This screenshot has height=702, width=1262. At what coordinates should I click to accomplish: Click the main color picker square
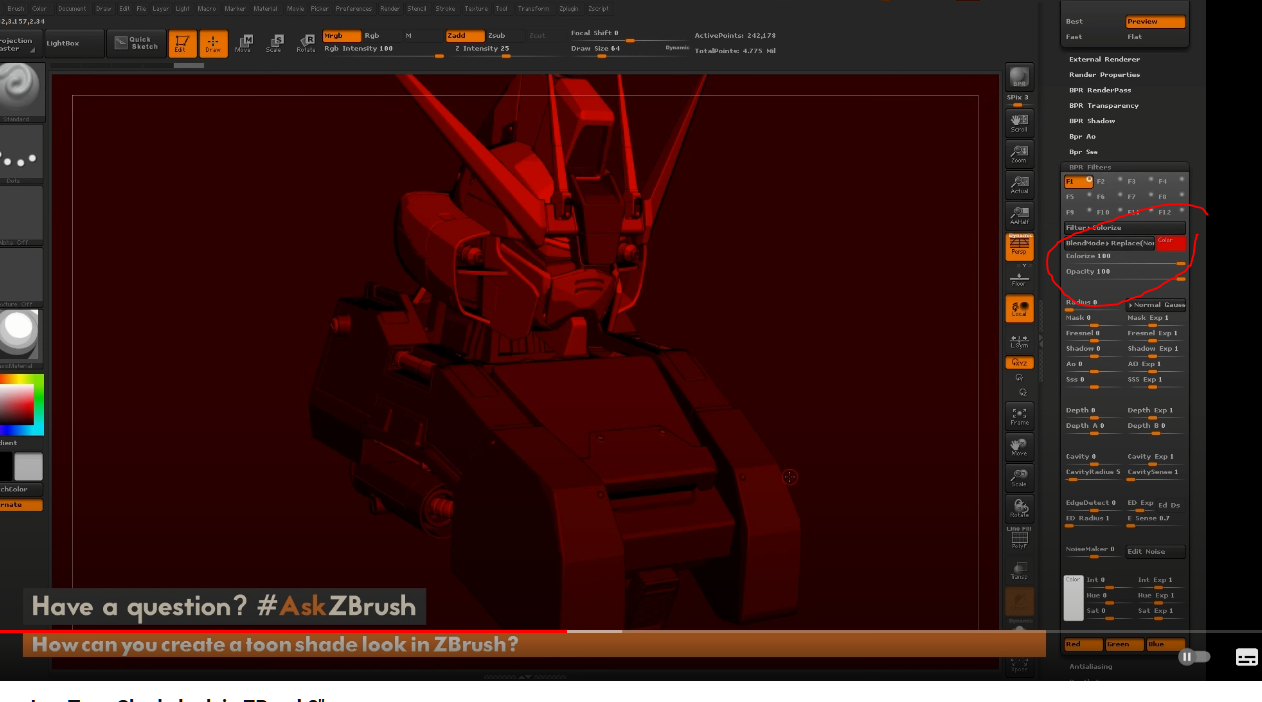point(16,404)
